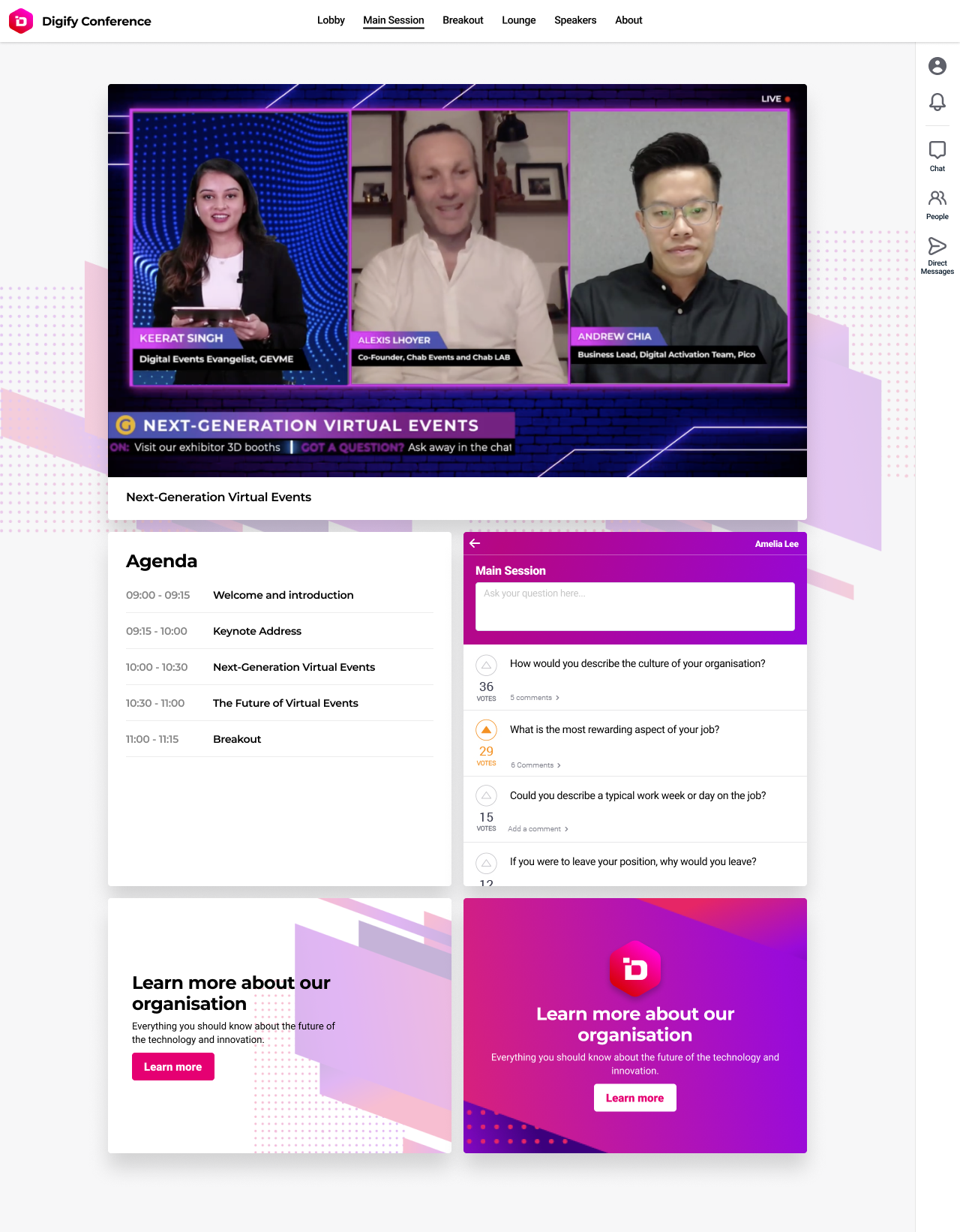Click the Digify Conference title text
The image size is (960, 1232).
[x=97, y=21]
